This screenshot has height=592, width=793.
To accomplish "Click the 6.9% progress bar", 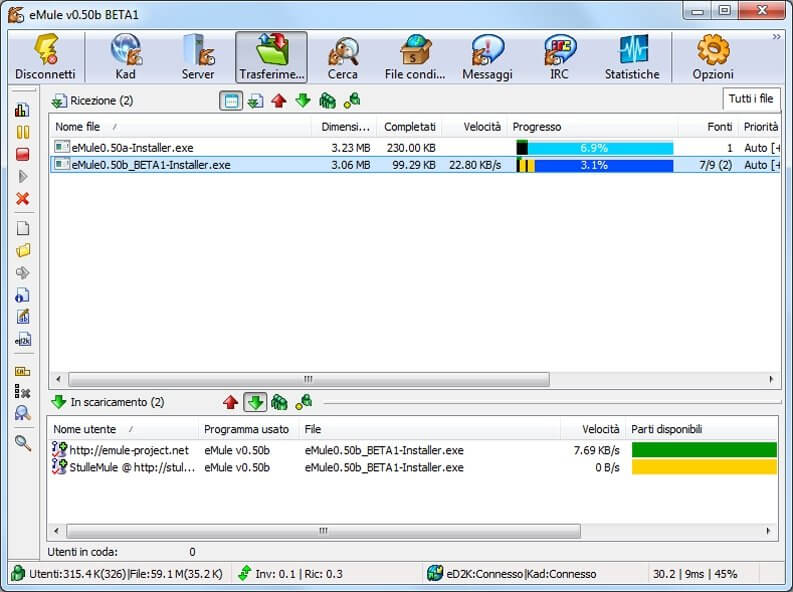I will tap(595, 148).
